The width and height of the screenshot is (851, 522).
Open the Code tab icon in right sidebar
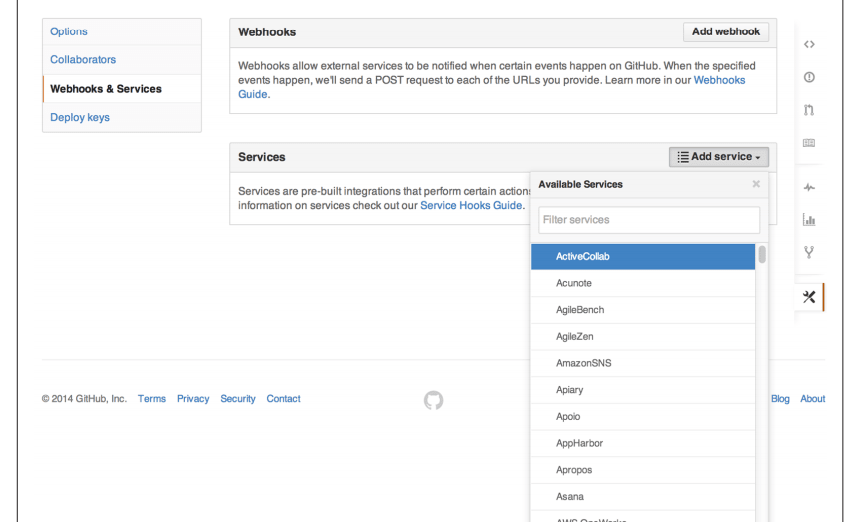point(809,44)
